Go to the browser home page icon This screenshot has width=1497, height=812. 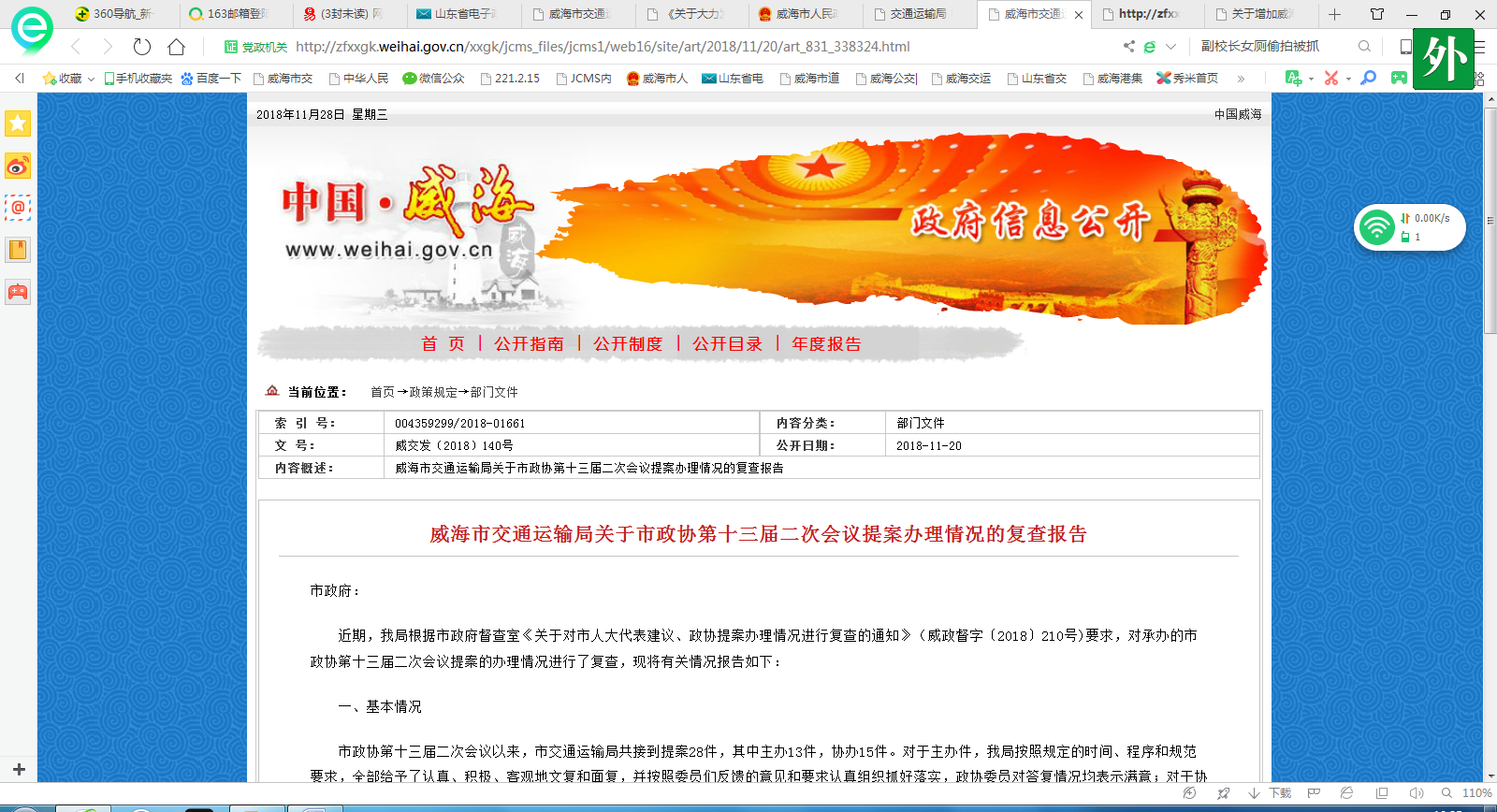coord(176,47)
